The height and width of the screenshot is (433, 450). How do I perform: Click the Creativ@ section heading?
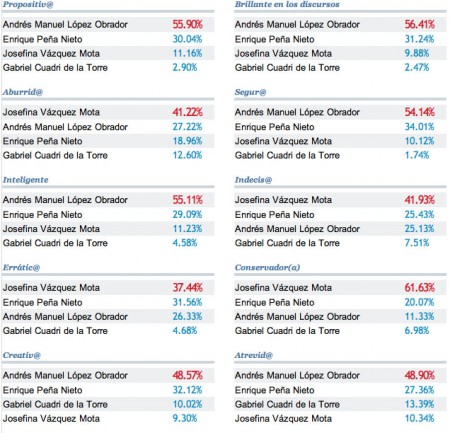click(x=22, y=355)
